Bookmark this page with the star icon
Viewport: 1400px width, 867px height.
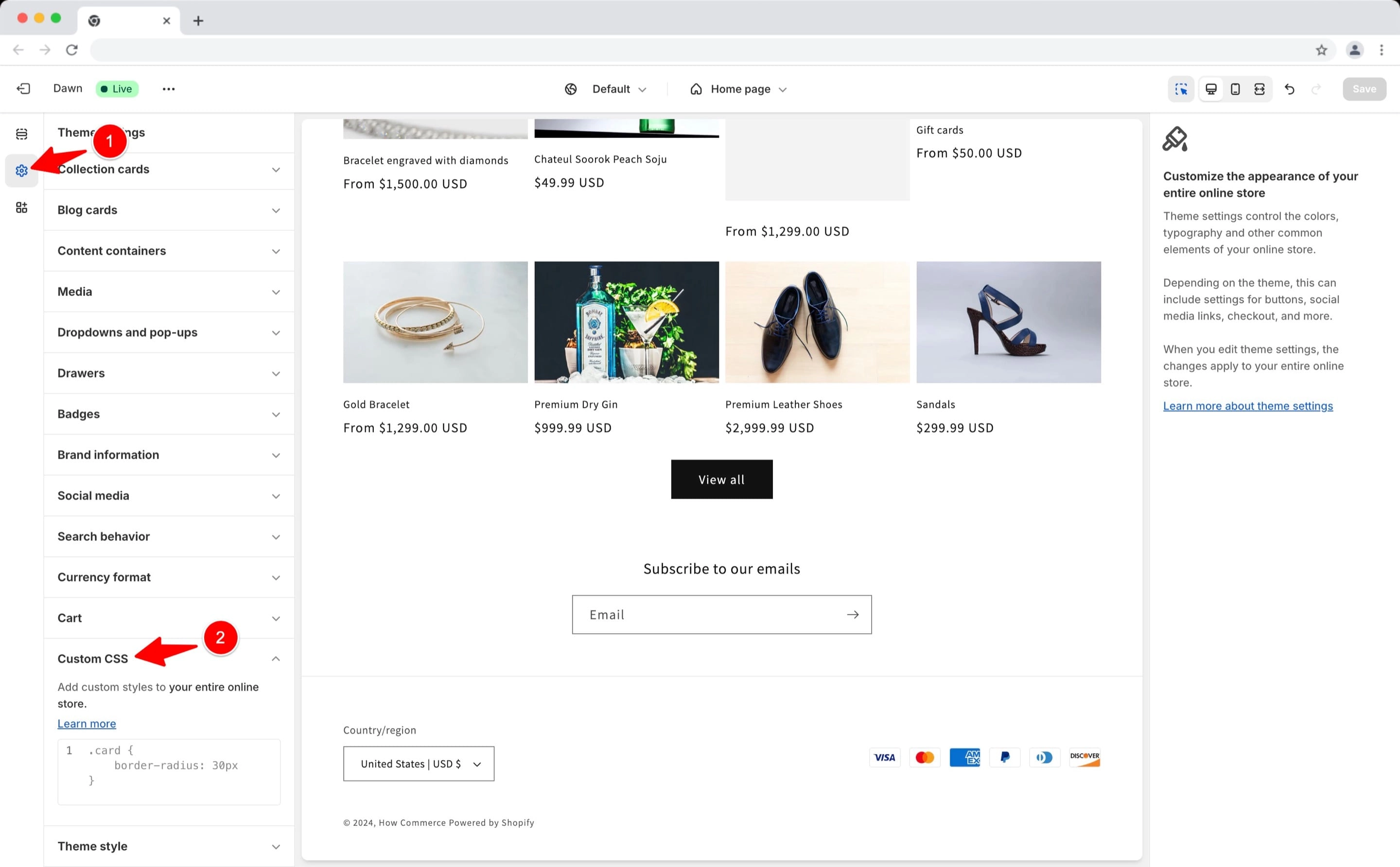1321,50
